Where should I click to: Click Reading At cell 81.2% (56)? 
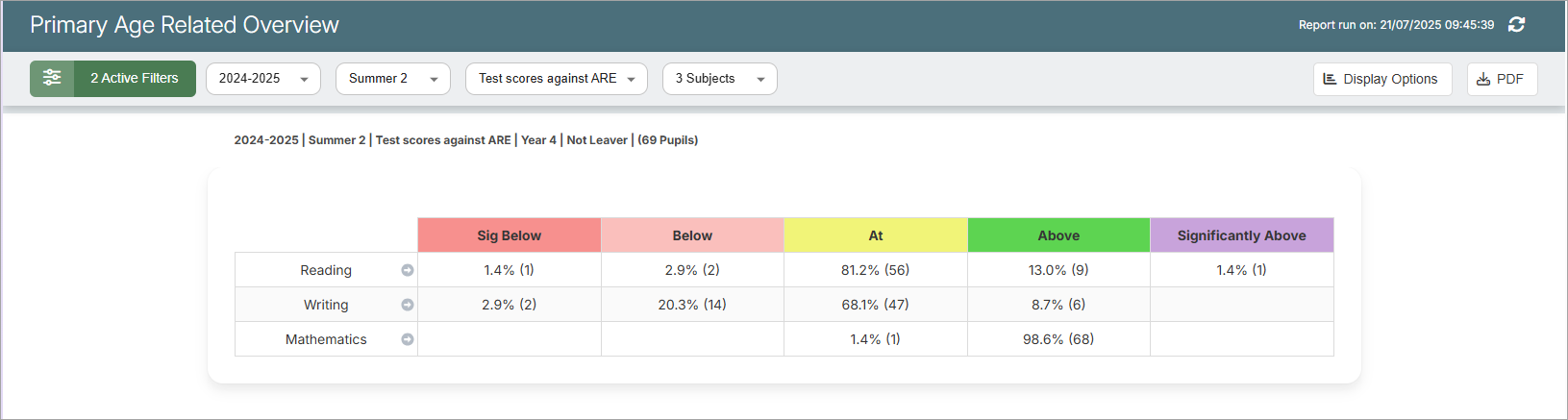(x=875, y=270)
